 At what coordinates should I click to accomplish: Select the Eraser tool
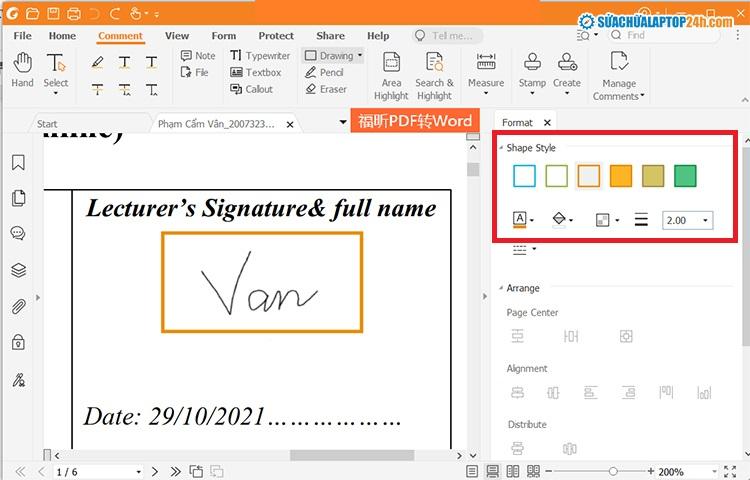(326, 89)
